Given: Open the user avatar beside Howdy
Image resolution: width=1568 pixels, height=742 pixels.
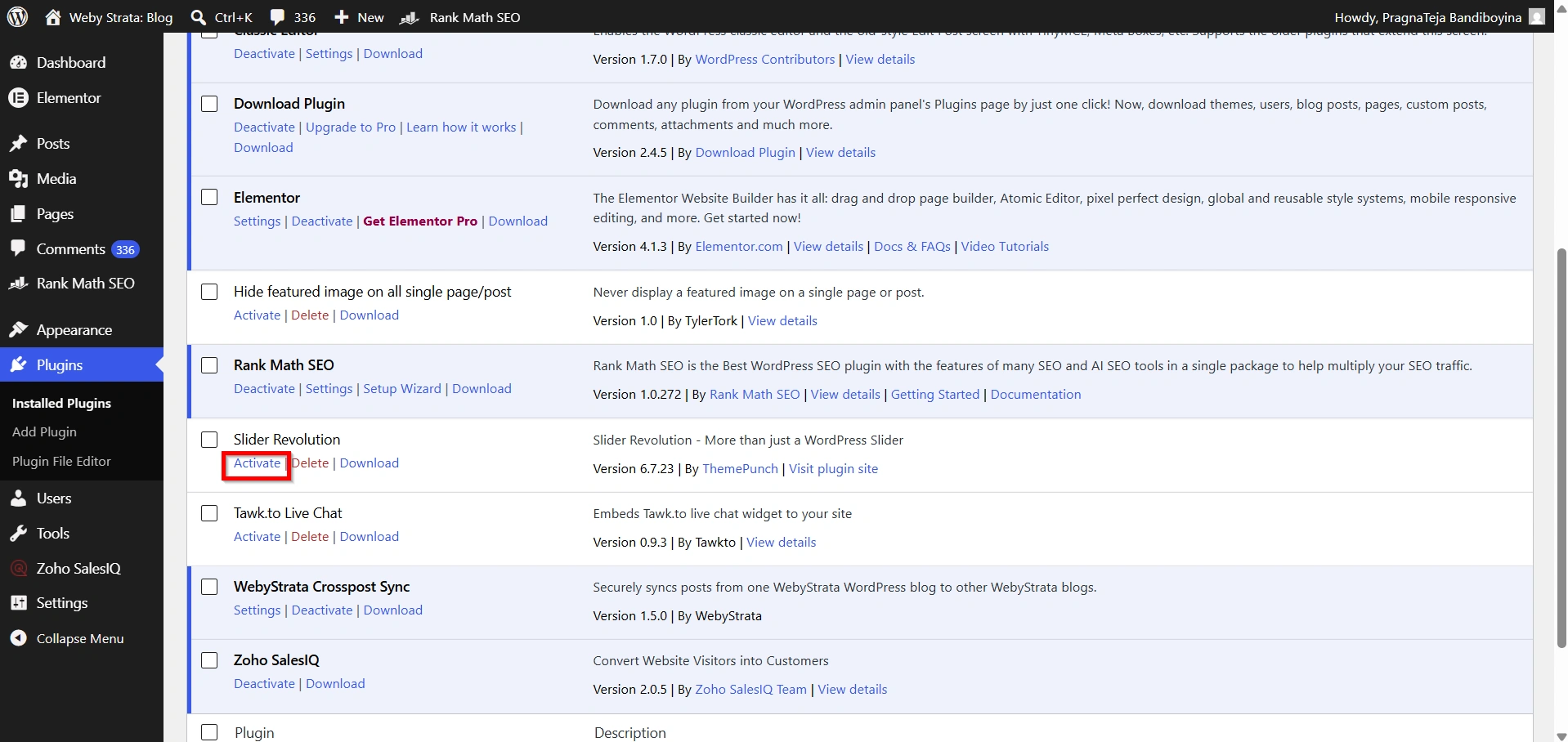Looking at the screenshot, I should [1537, 17].
